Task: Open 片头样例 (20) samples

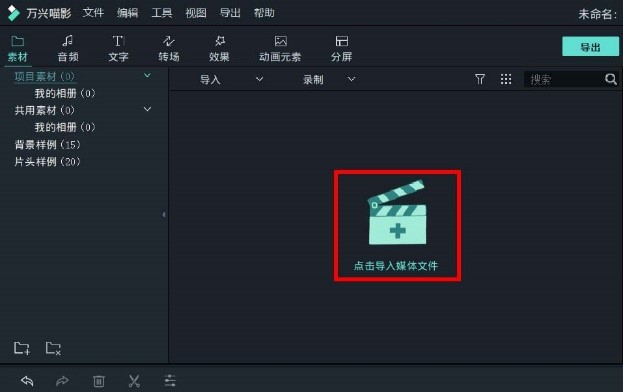Action: (47, 162)
